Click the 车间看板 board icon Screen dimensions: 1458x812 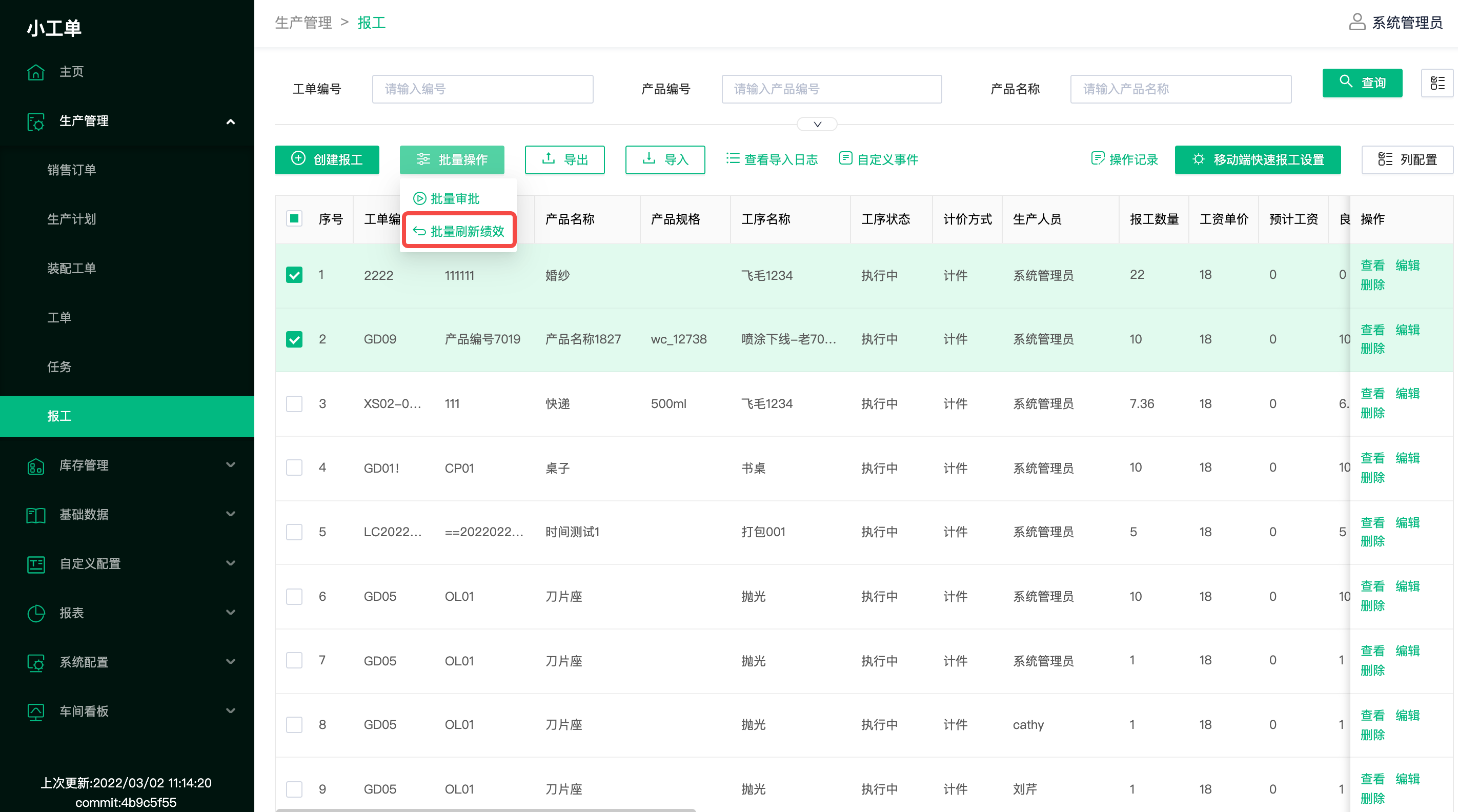click(x=36, y=712)
